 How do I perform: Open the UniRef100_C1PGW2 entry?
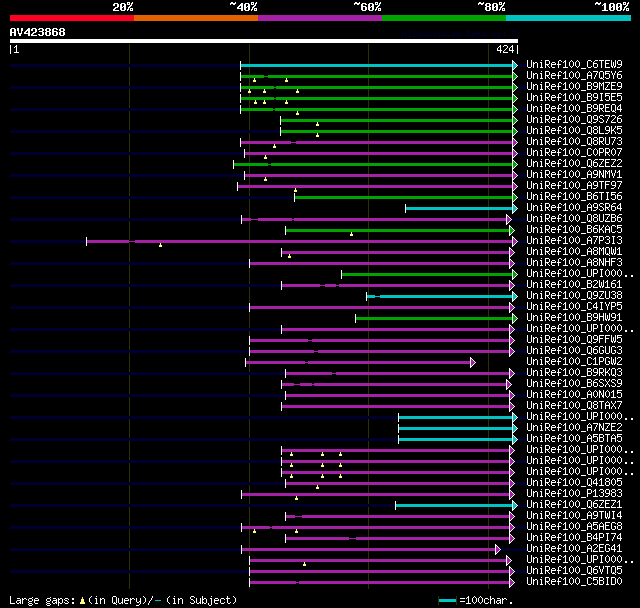[x=574, y=362]
